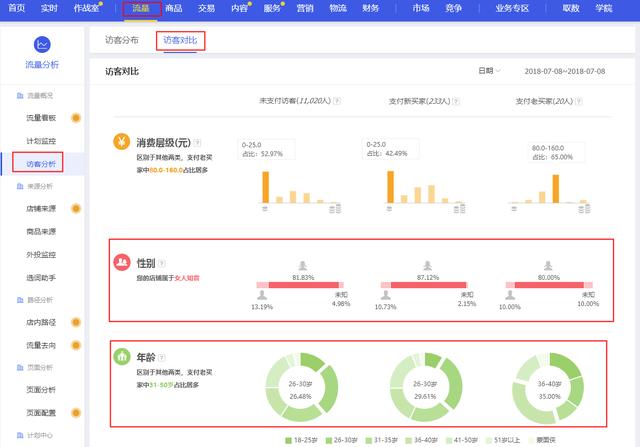Click the 87.12% female gender bar
Image resolution: width=640 pixels, height=447 pixels.
click(429, 285)
